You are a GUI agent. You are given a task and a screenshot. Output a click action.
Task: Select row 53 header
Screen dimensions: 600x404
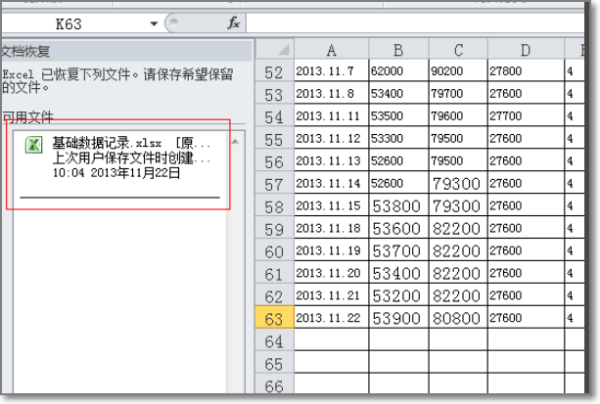click(274, 94)
